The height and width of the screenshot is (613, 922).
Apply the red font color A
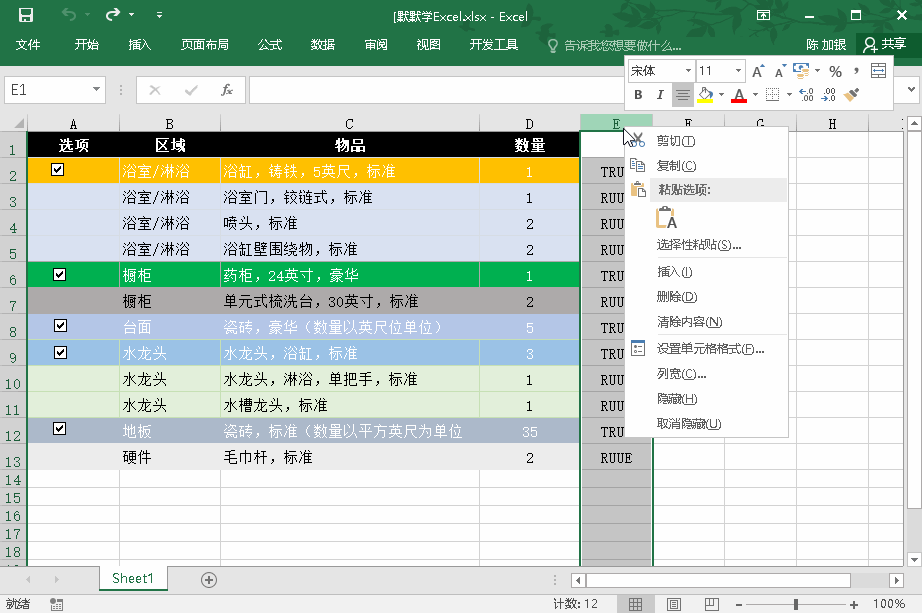739,95
